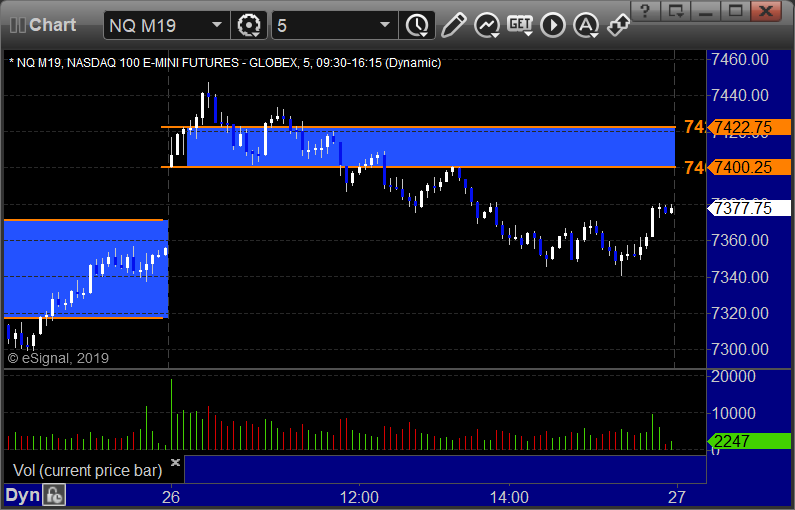The height and width of the screenshot is (510, 795).
Task: Click the 12:00 time axis label
Action: pos(359,497)
